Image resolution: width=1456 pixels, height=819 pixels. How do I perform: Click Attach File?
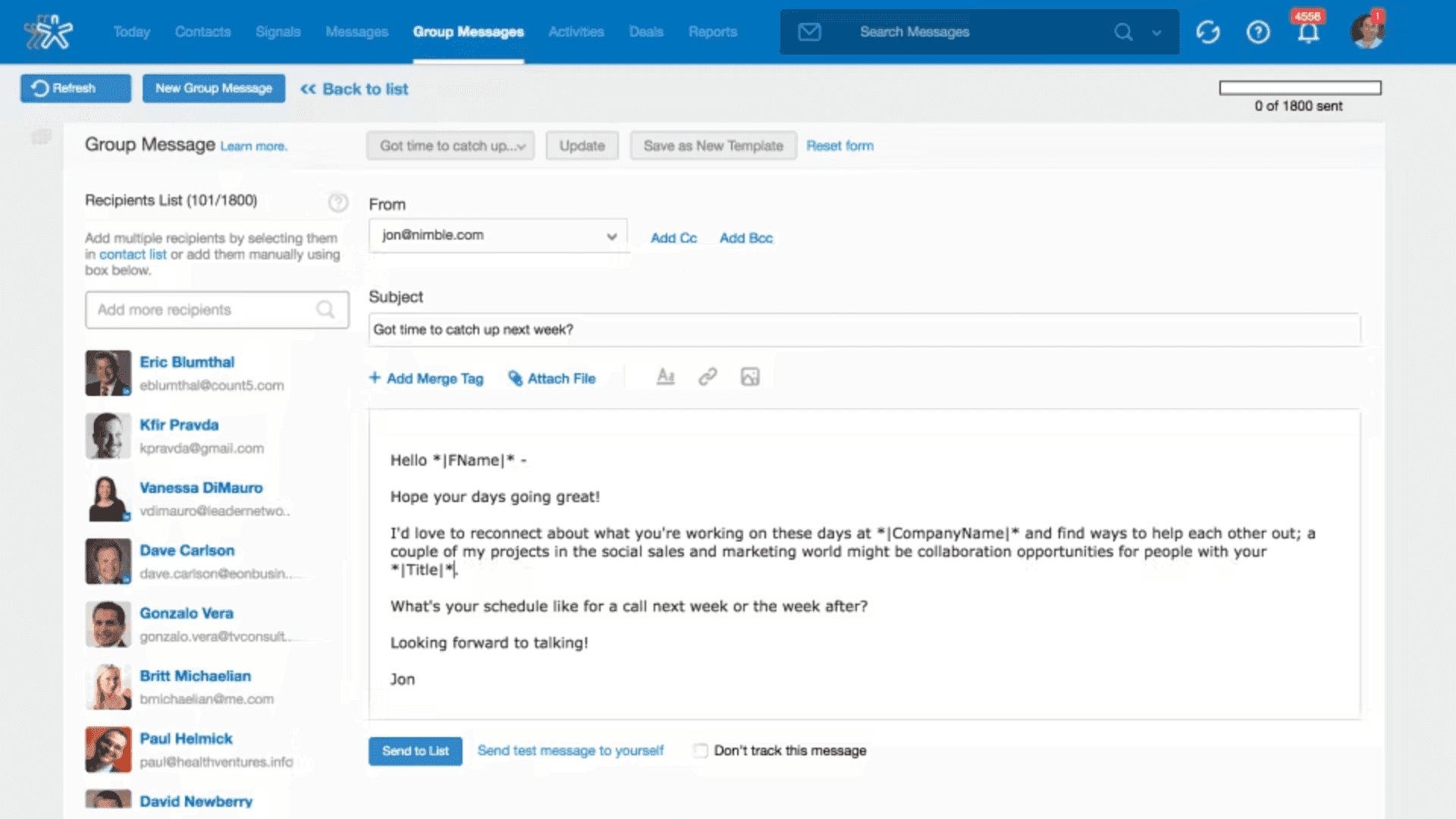click(x=552, y=378)
